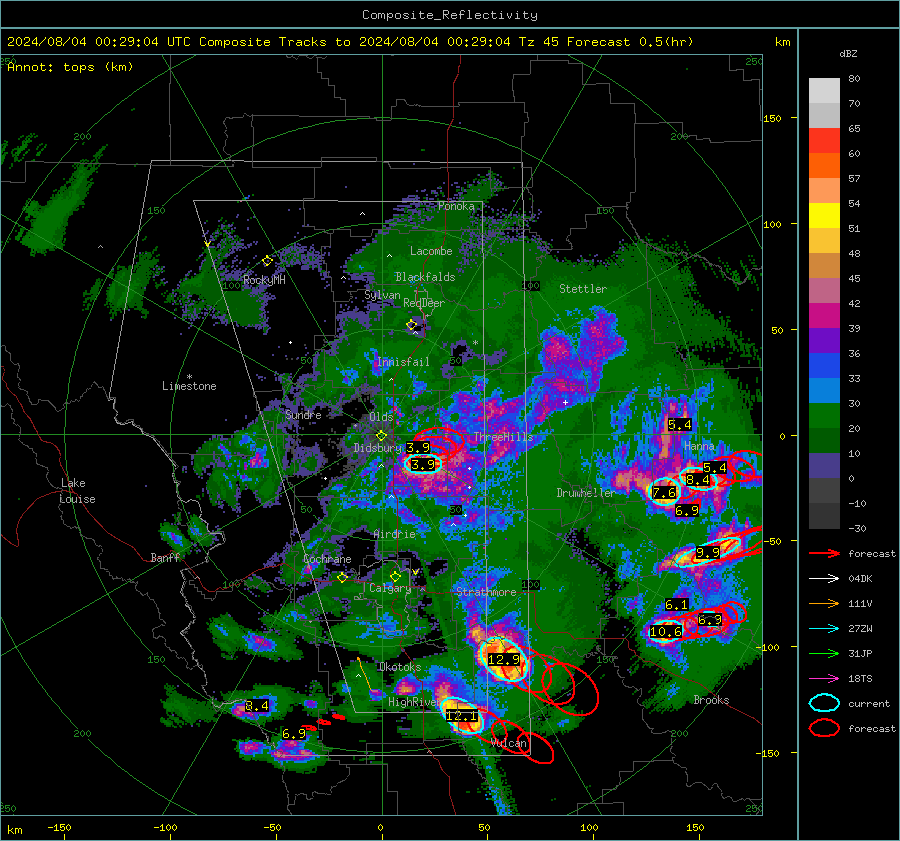
Task: Select the storm cell labeled 12.1
Action: [463, 716]
